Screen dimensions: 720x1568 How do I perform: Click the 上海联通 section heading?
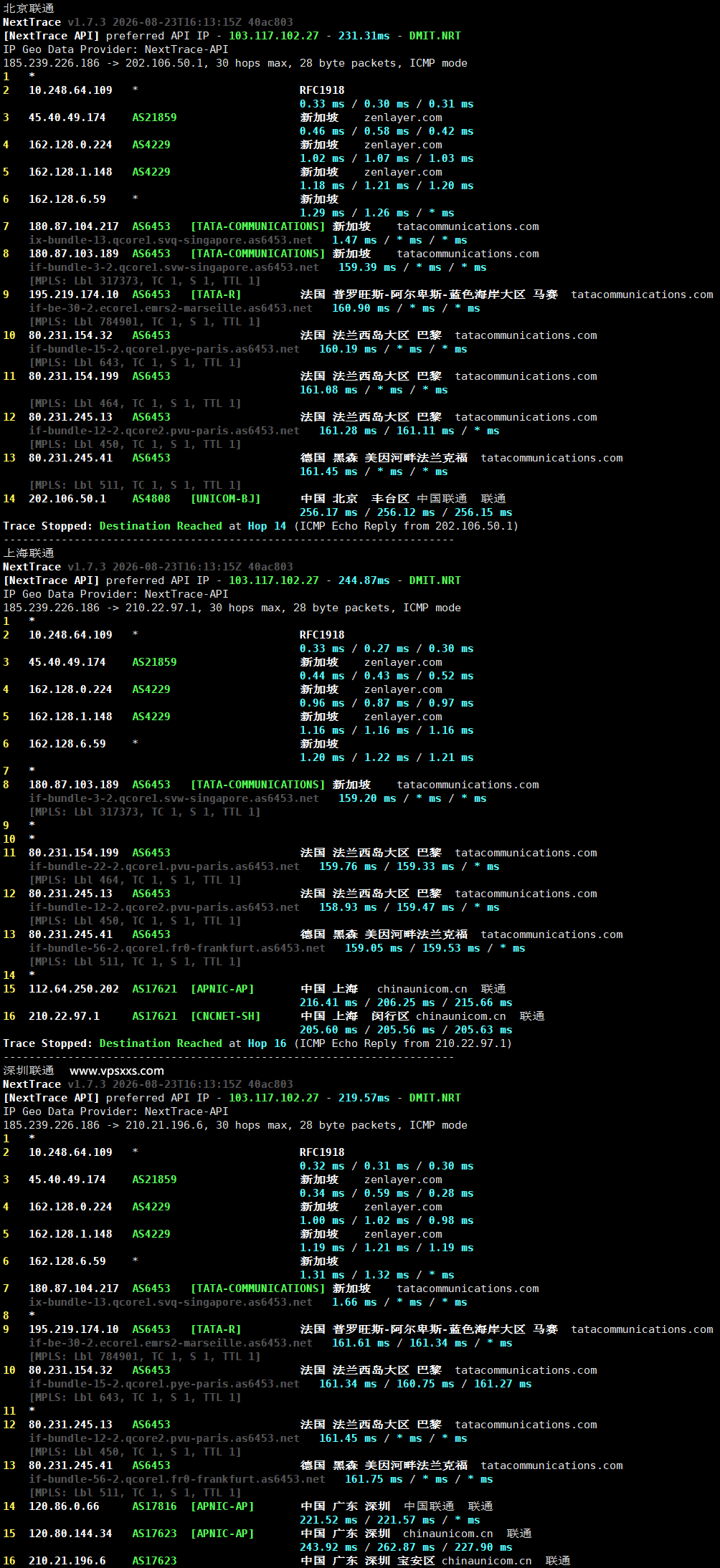click(29, 553)
